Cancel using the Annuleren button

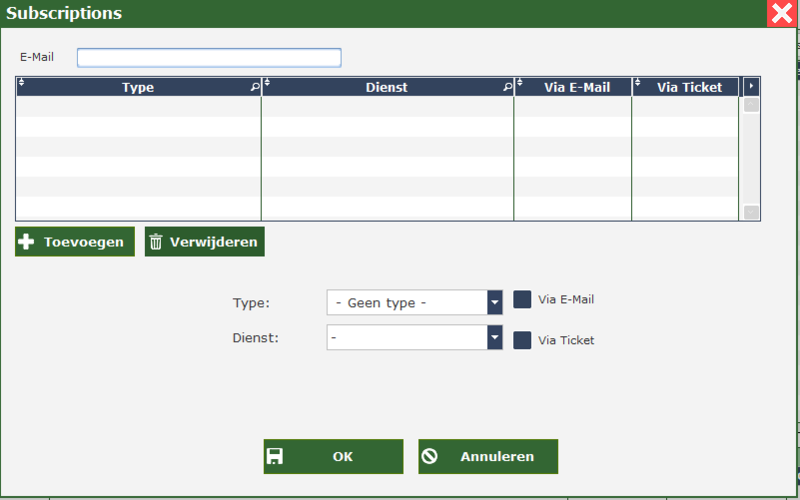tap(488, 456)
